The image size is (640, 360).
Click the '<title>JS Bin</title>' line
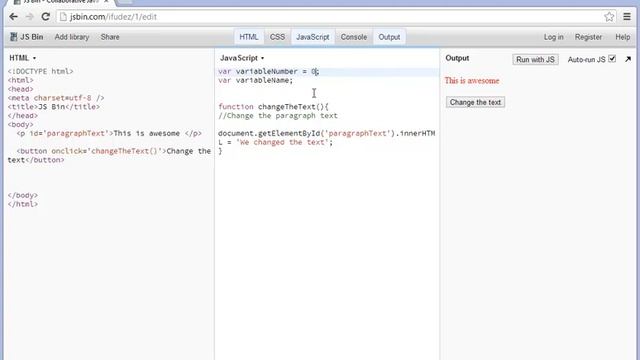coord(53,107)
